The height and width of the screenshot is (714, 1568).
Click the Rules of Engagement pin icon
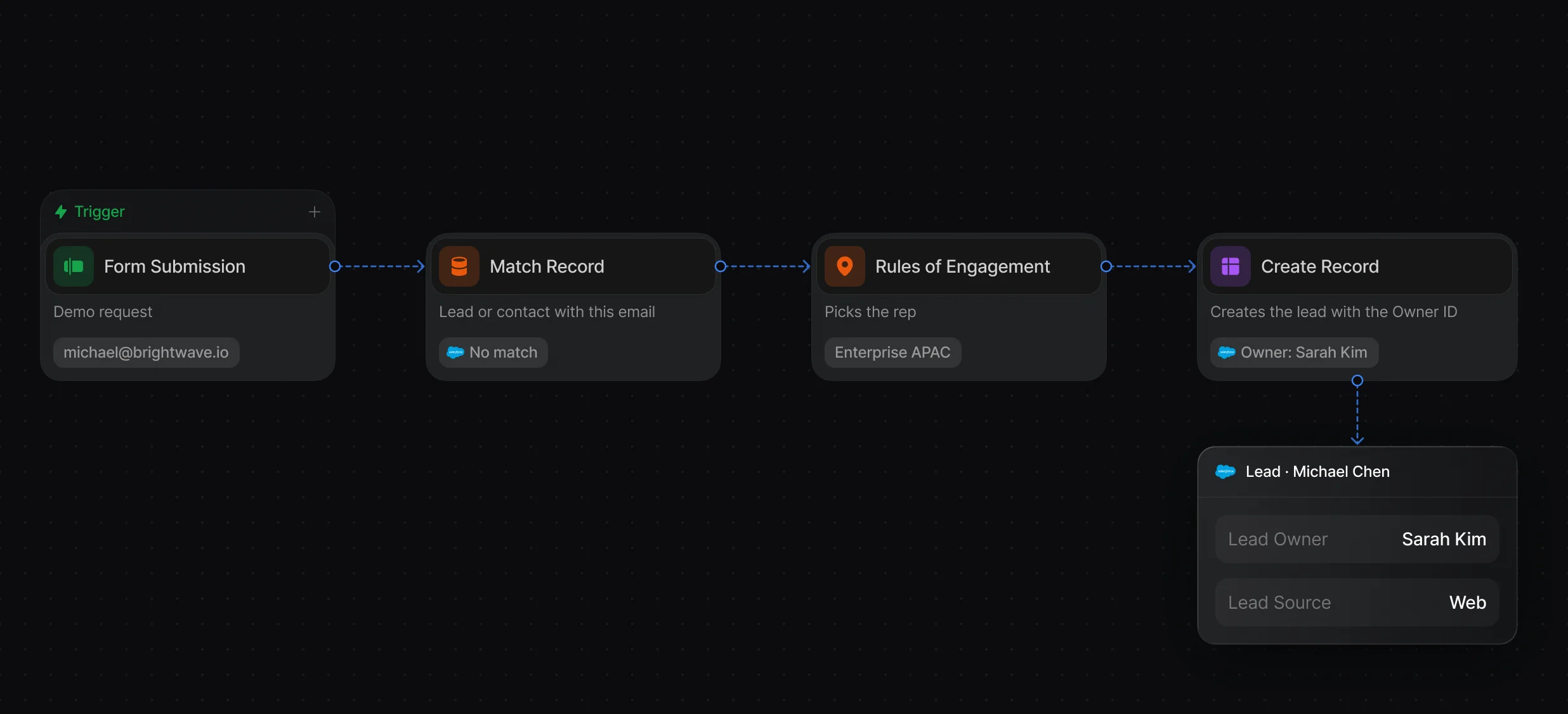point(845,266)
